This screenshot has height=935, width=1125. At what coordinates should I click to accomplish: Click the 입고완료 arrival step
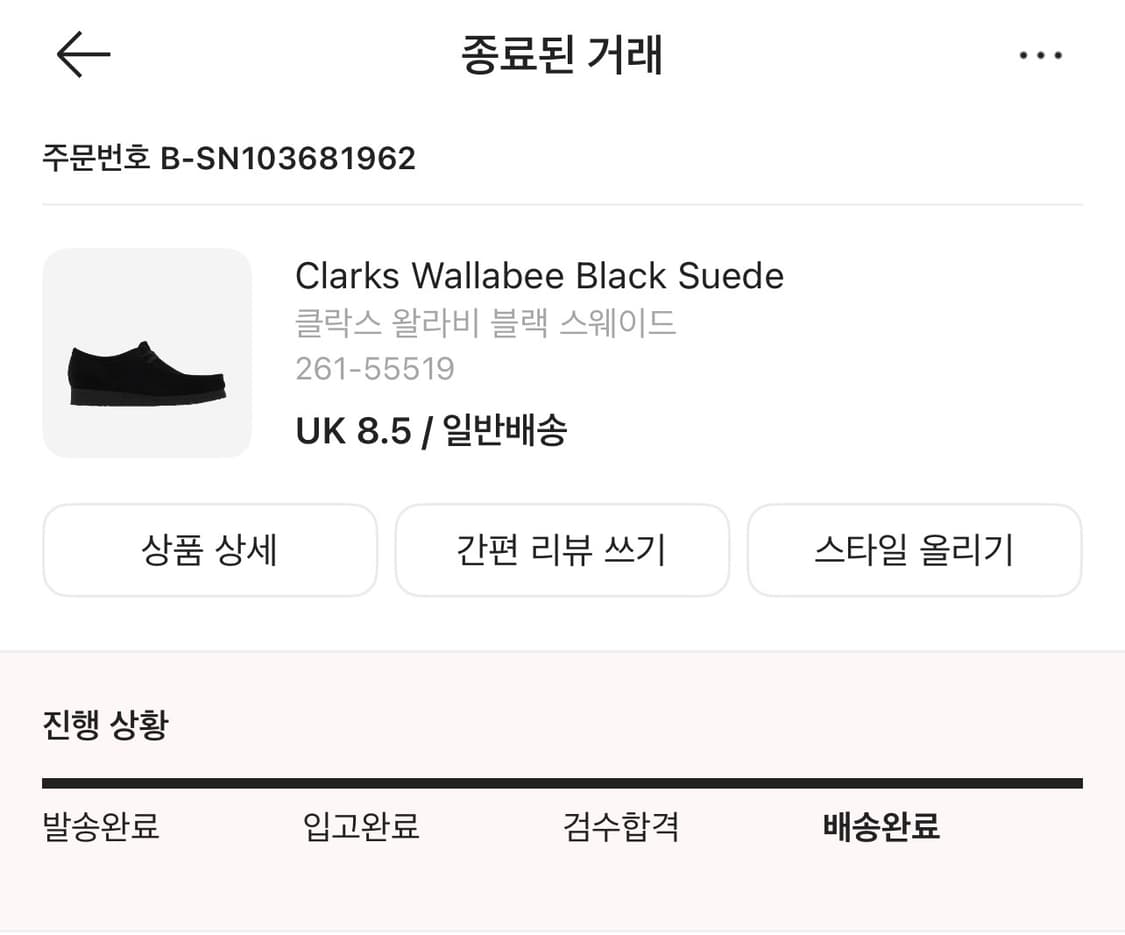click(x=360, y=827)
